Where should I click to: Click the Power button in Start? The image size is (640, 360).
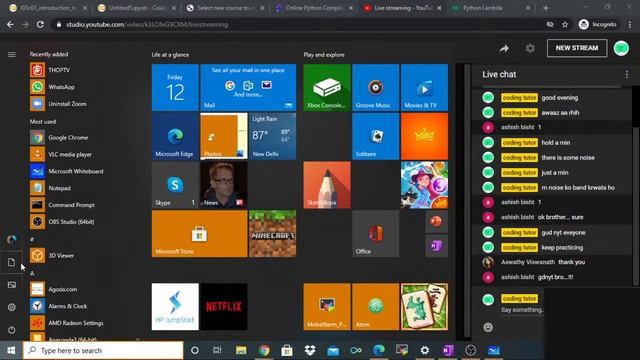(11, 329)
